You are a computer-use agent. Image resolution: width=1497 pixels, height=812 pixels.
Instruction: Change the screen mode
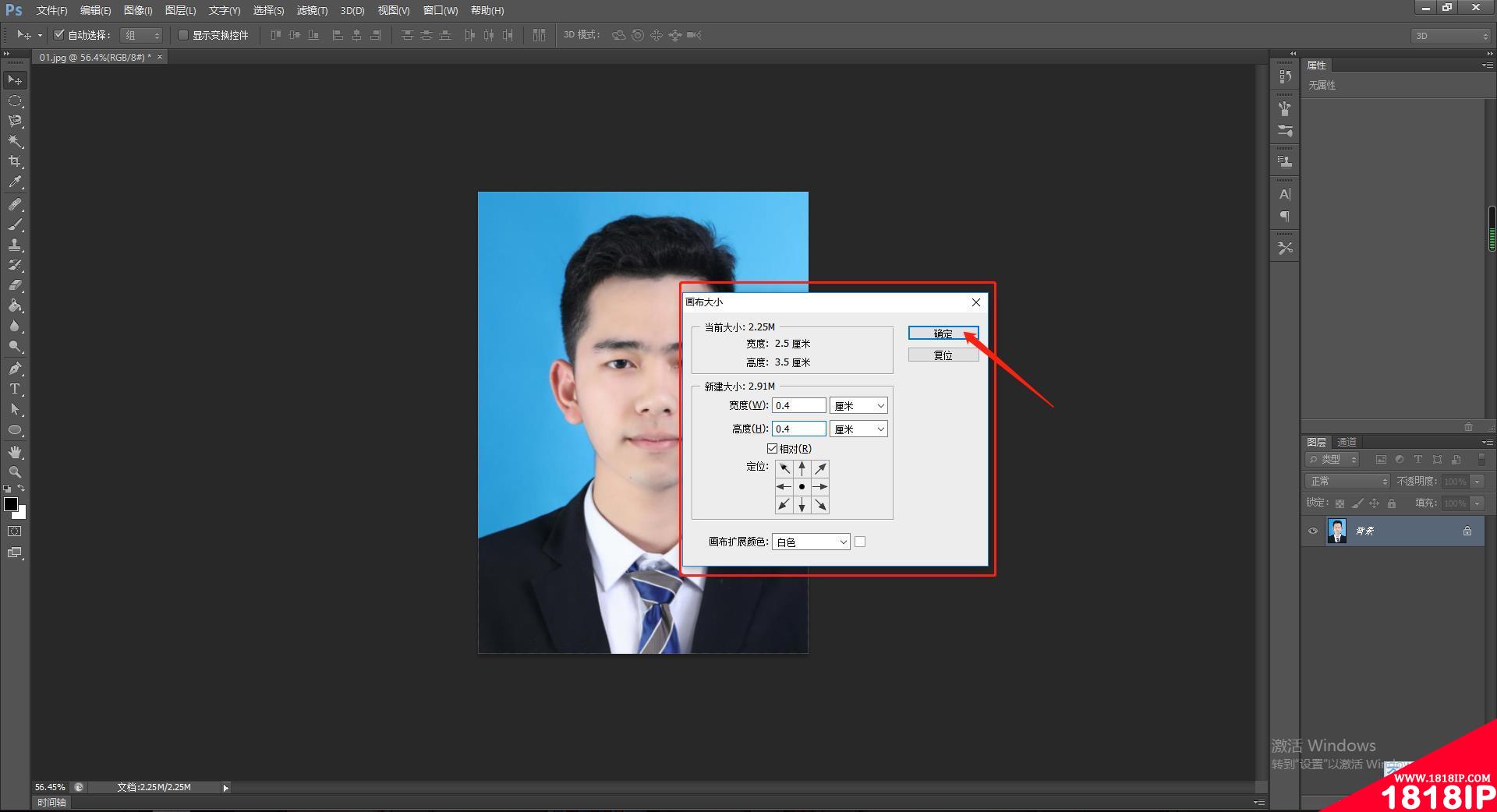tap(15, 553)
